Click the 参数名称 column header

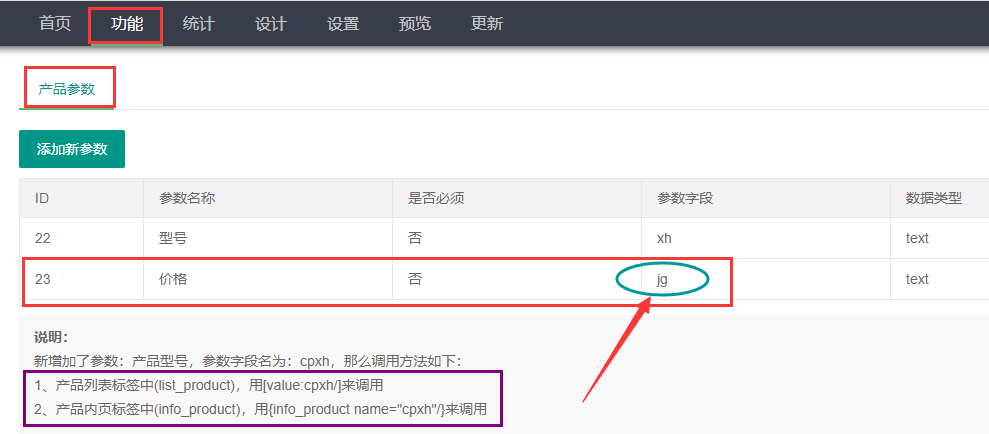coord(187,198)
